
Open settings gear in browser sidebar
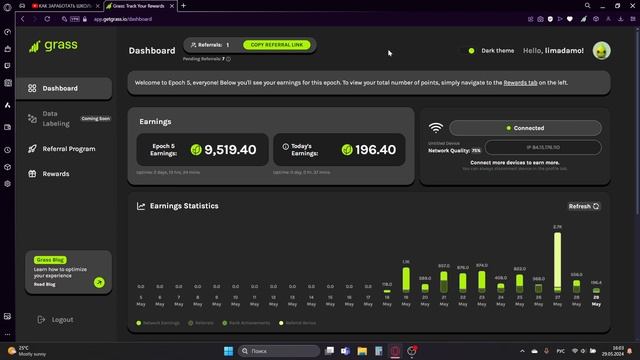pyautogui.click(x=7, y=184)
